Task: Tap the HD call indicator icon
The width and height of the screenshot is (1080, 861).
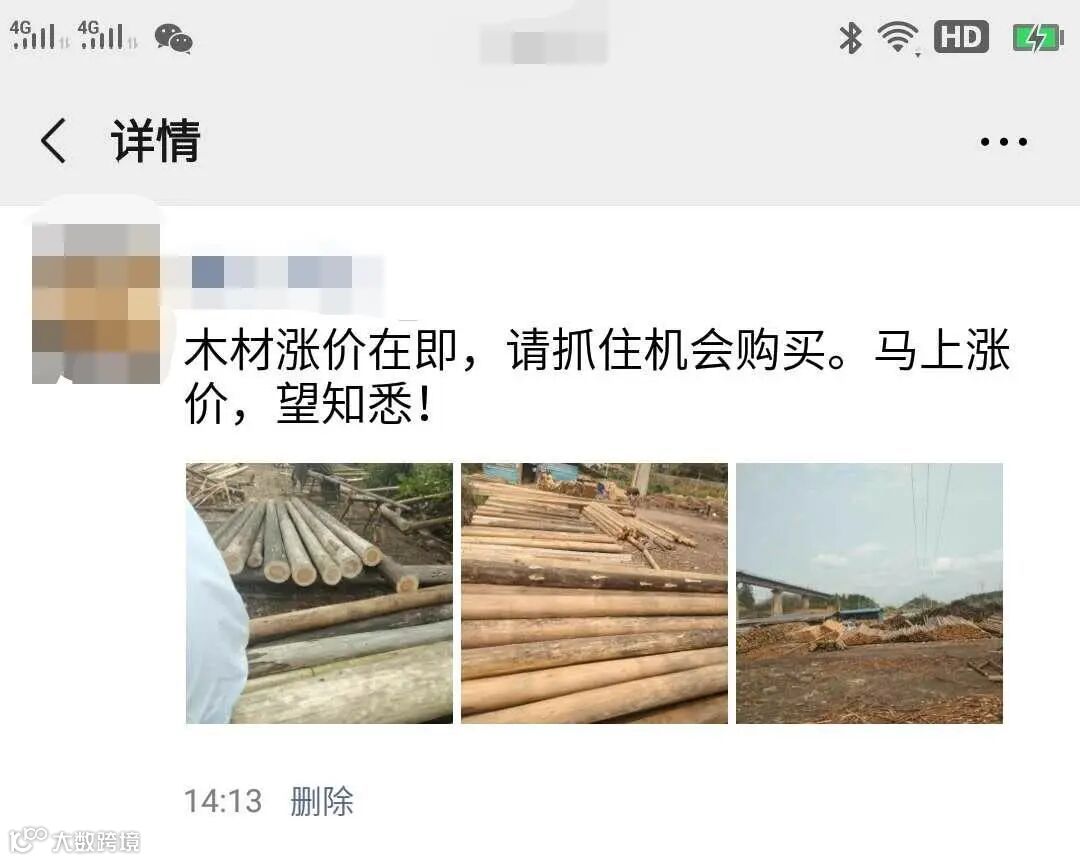Action: click(961, 37)
